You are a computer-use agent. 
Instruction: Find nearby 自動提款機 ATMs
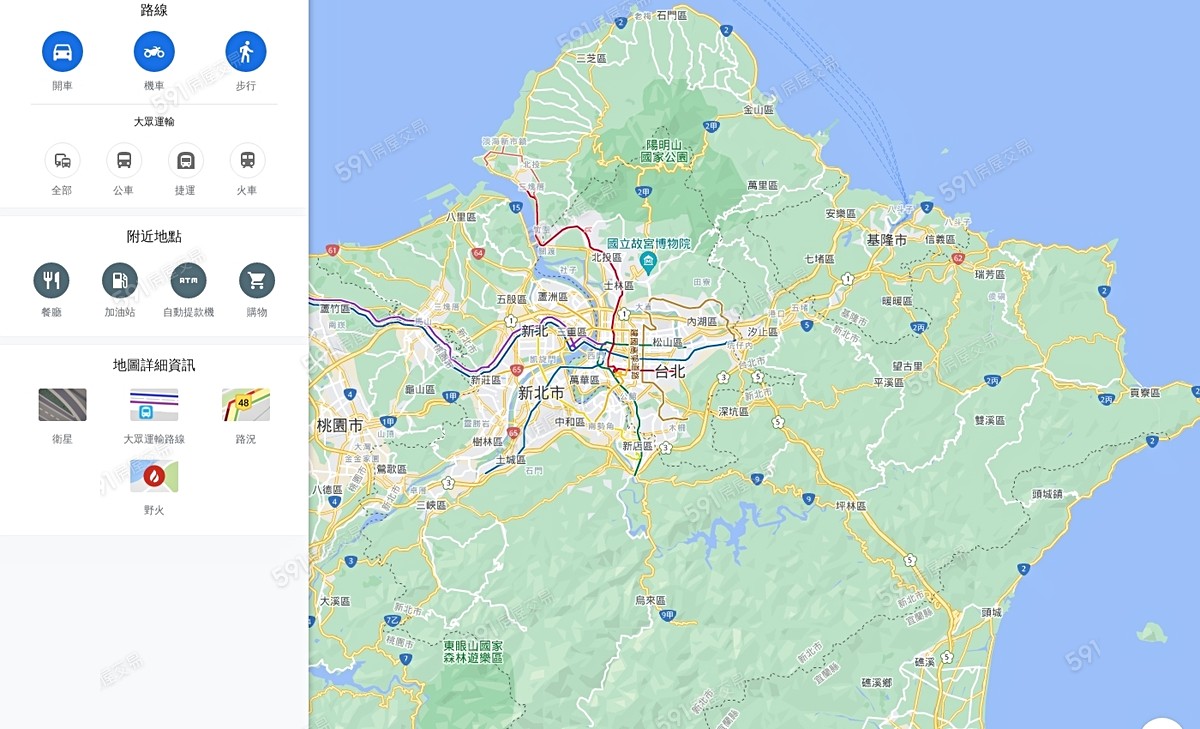[188, 281]
